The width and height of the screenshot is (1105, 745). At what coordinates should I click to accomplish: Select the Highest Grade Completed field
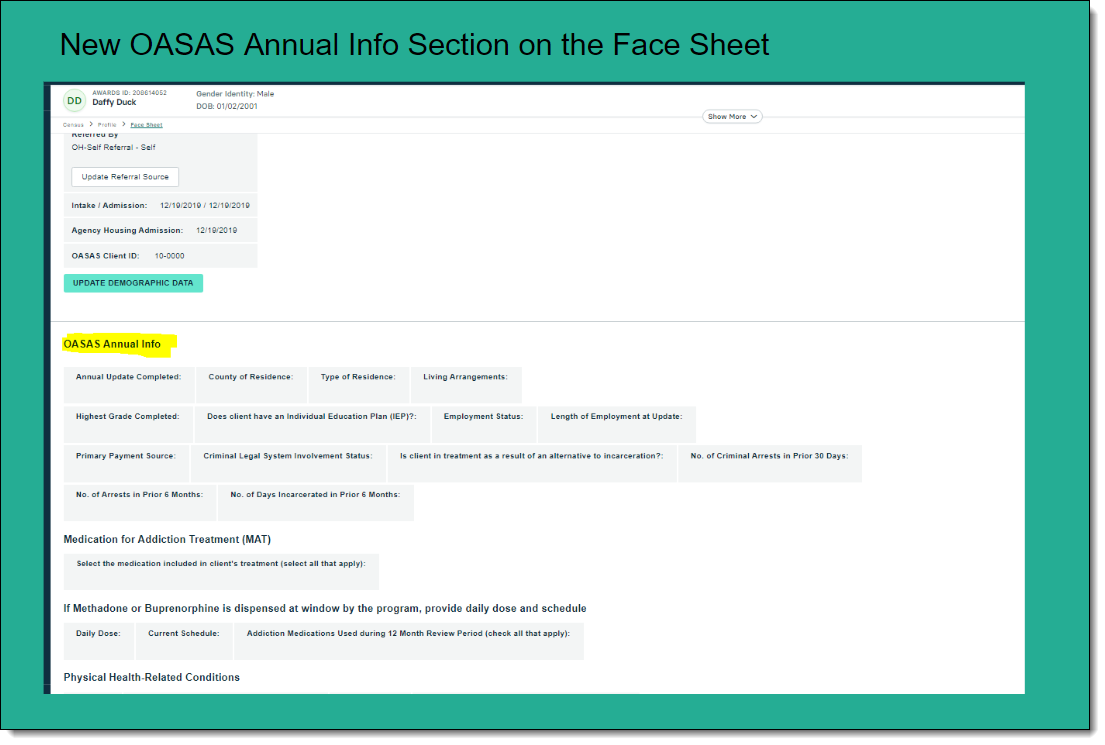[x=128, y=424]
